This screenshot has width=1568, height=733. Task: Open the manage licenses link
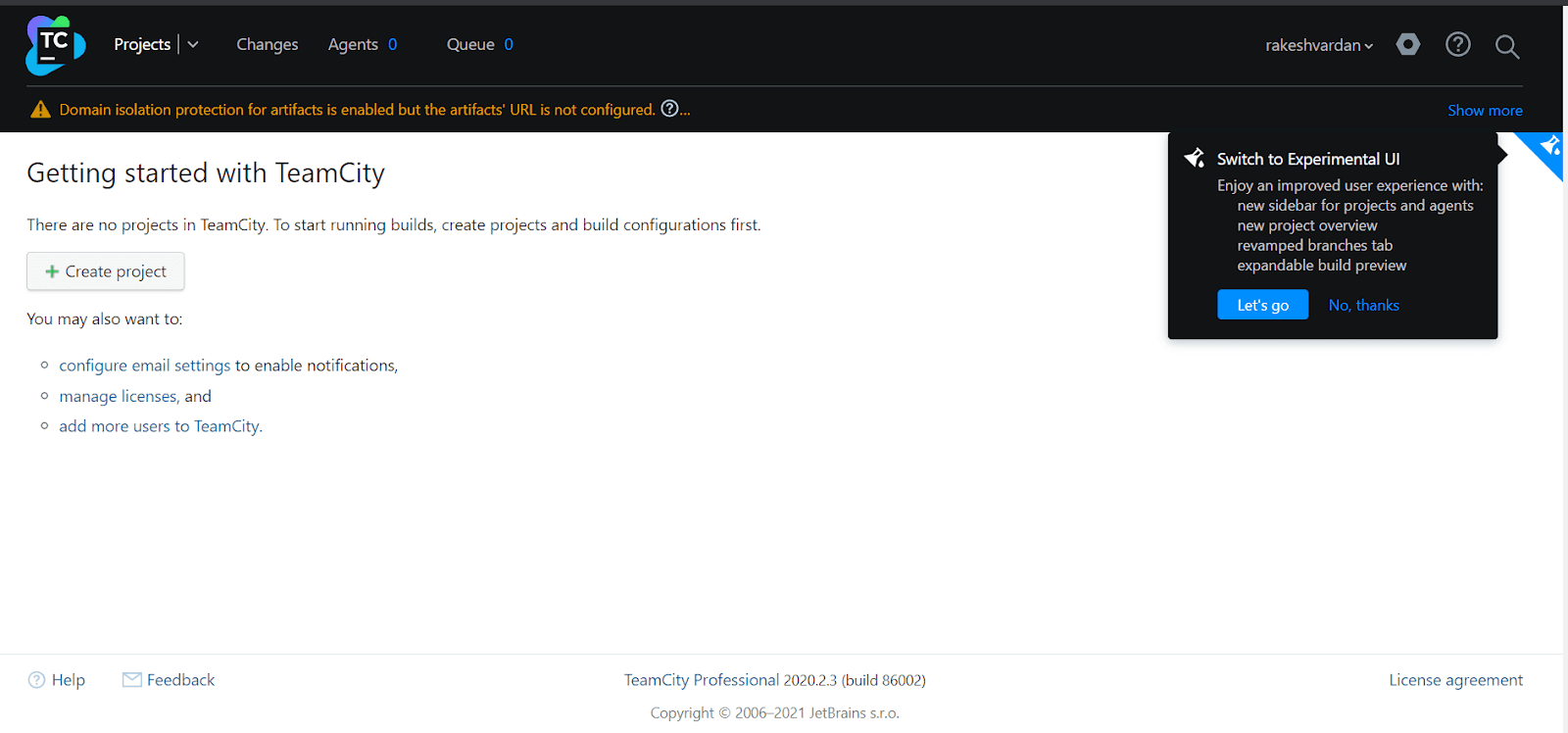(118, 397)
